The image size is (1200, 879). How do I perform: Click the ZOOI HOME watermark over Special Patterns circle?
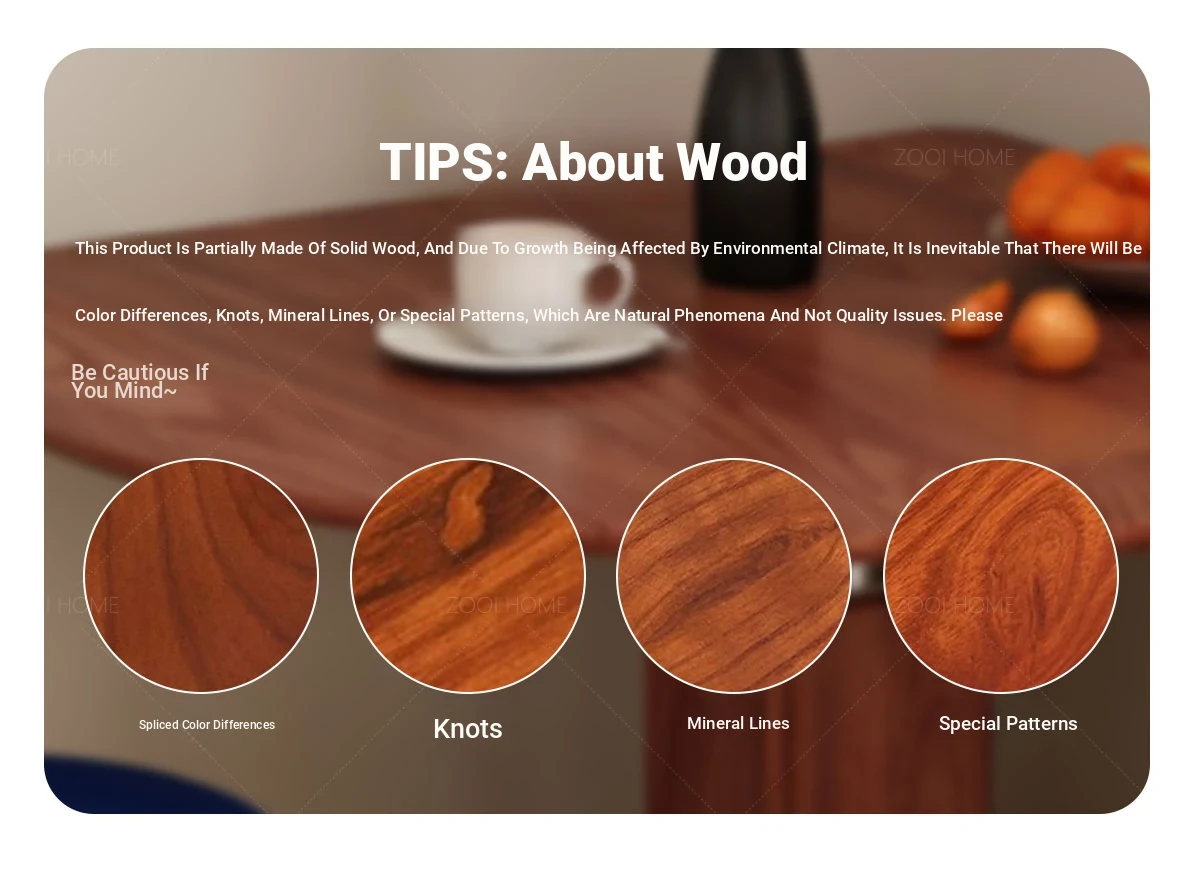point(954,605)
